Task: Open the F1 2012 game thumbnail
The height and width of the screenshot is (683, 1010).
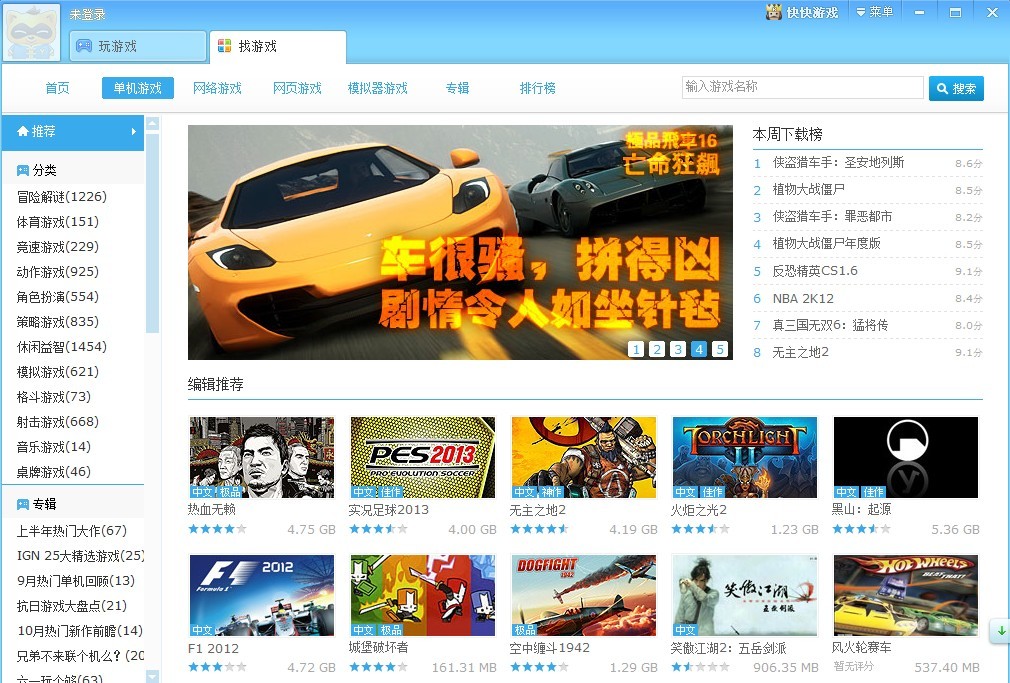Action: (262, 595)
